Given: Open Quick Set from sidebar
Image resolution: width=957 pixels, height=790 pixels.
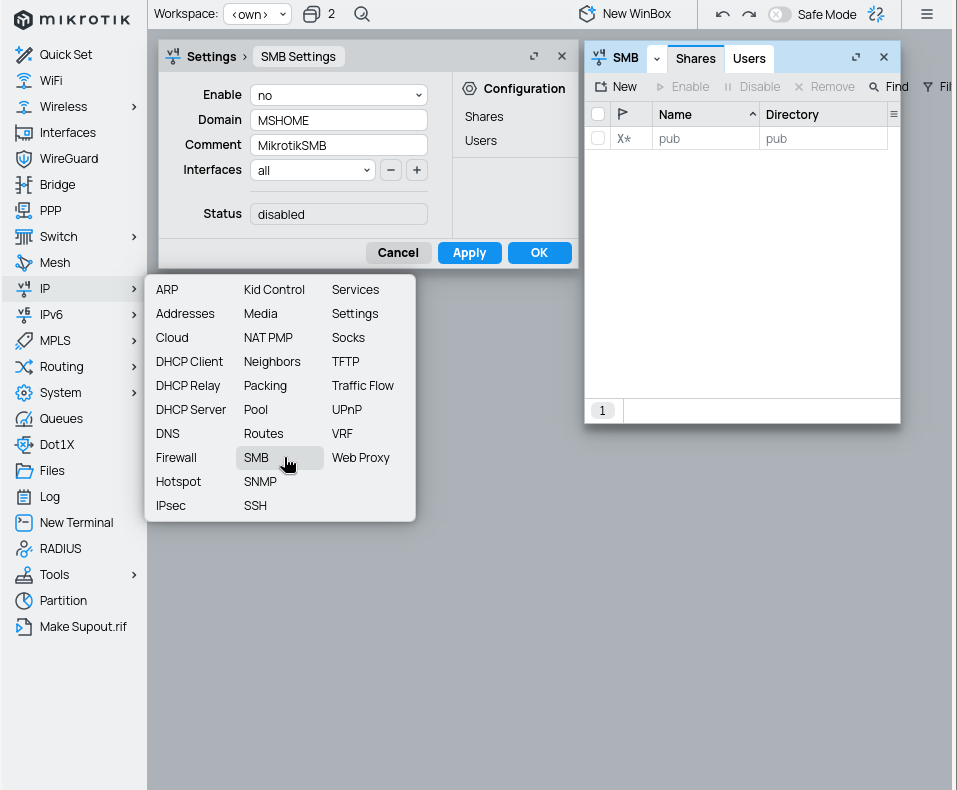Looking at the screenshot, I should pyautogui.click(x=65, y=54).
